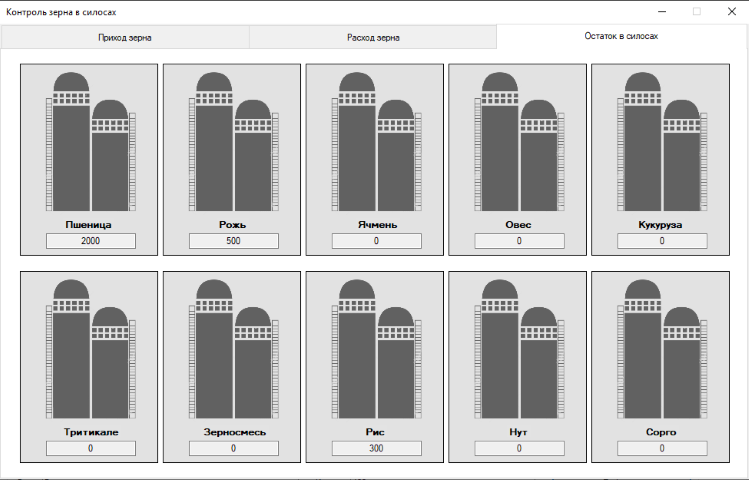
Task: Switch to the Приход зерна tab
Action: (x=125, y=37)
